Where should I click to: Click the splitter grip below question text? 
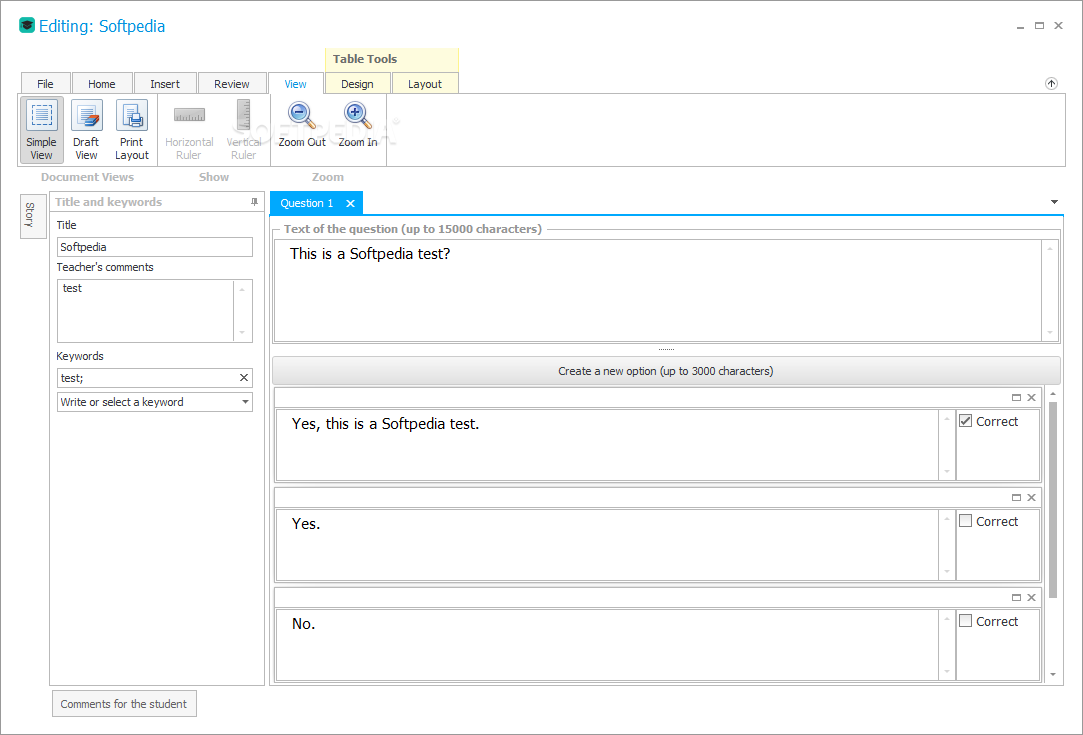(x=666, y=350)
